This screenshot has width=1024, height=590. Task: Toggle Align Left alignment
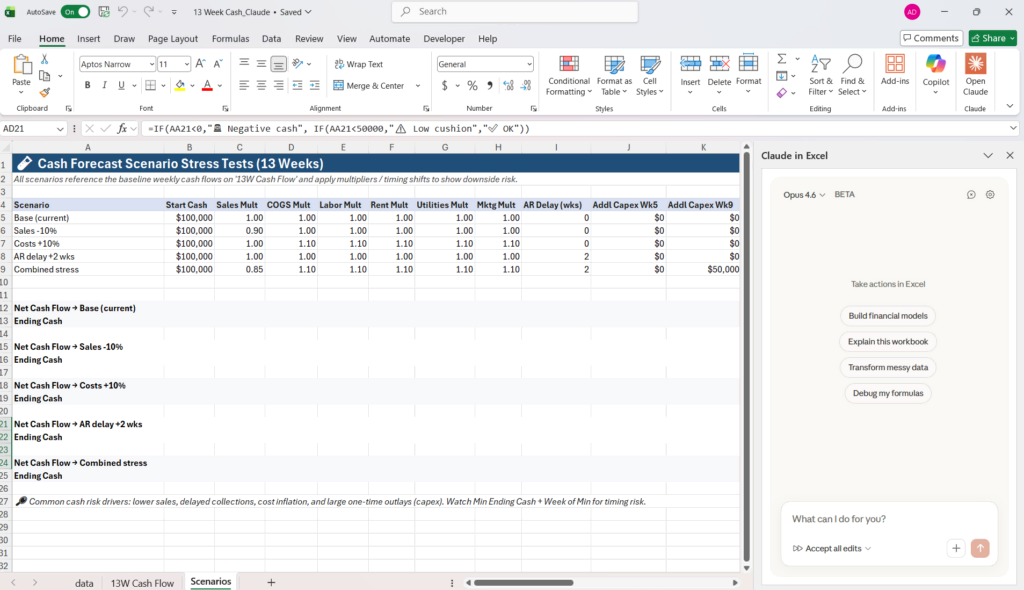[x=244, y=86]
